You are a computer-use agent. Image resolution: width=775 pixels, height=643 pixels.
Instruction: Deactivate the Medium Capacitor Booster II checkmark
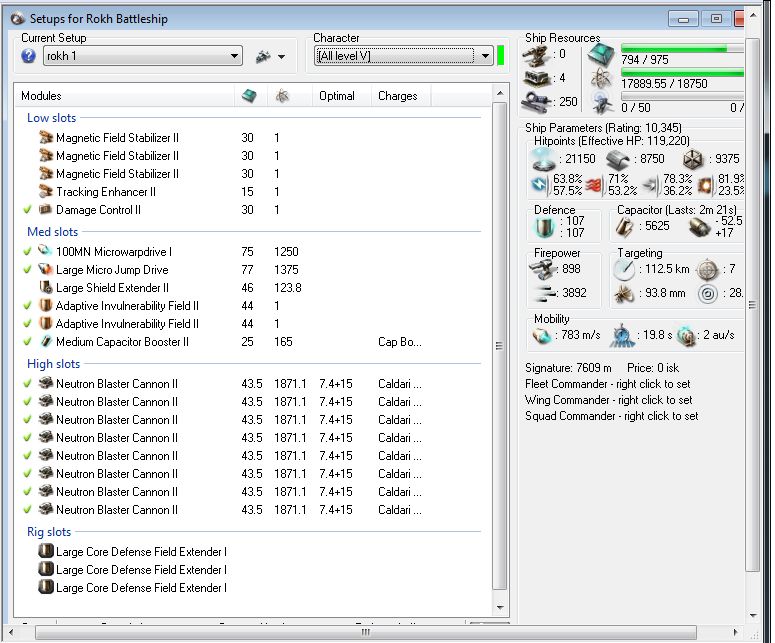pos(27,342)
